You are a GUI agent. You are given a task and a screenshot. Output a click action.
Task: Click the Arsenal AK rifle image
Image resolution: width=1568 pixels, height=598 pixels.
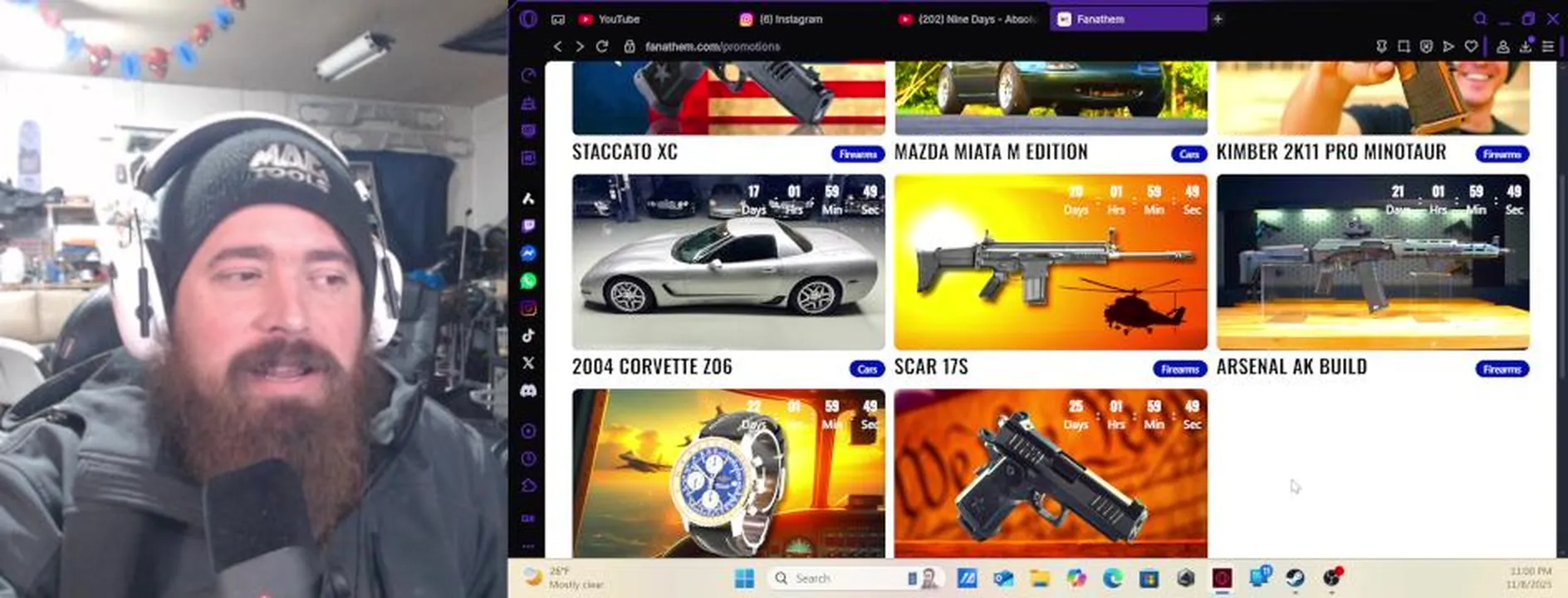pyautogui.click(x=1373, y=262)
